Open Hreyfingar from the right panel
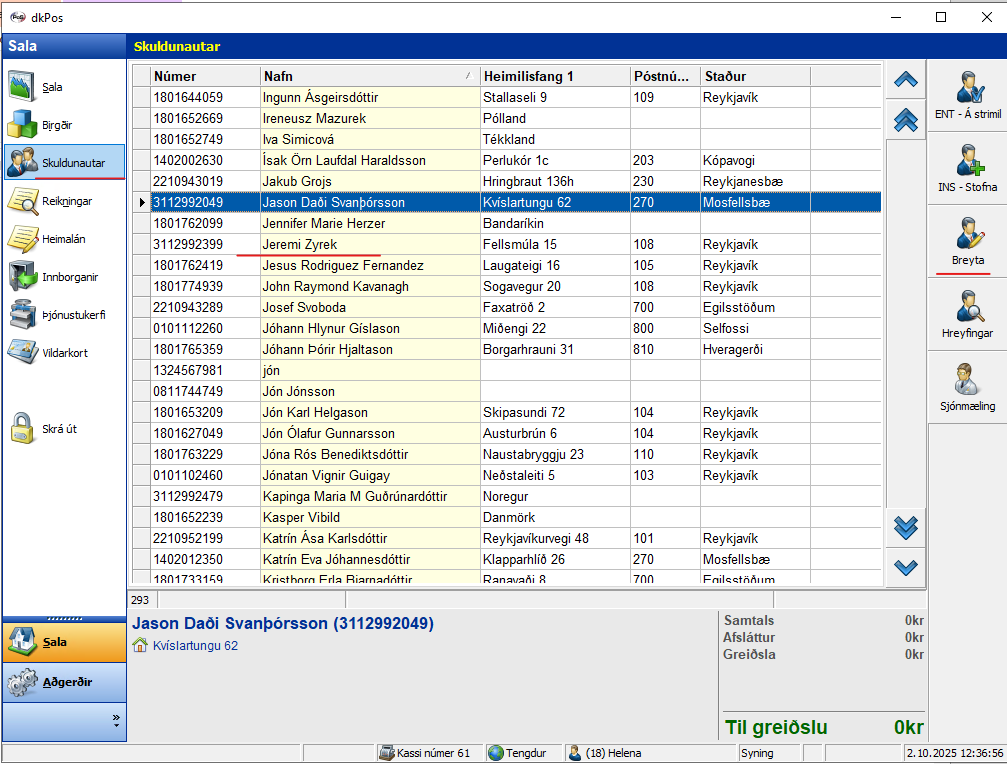The width and height of the screenshot is (1007, 764). pyautogui.click(x=967, y=313)
